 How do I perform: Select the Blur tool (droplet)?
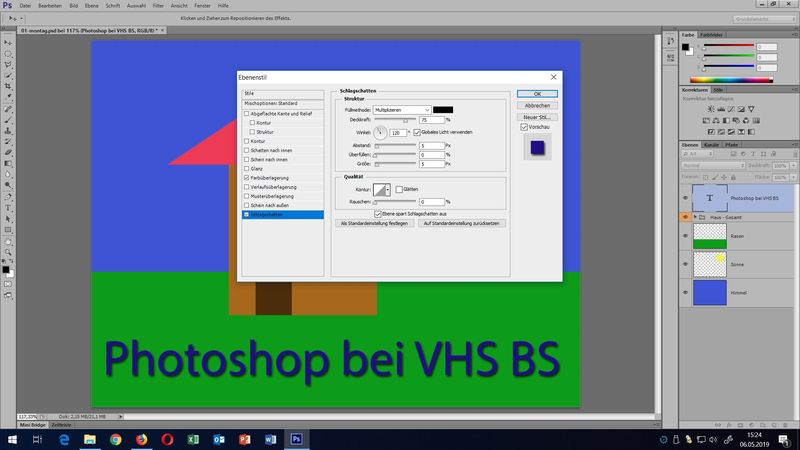[8, 174]
